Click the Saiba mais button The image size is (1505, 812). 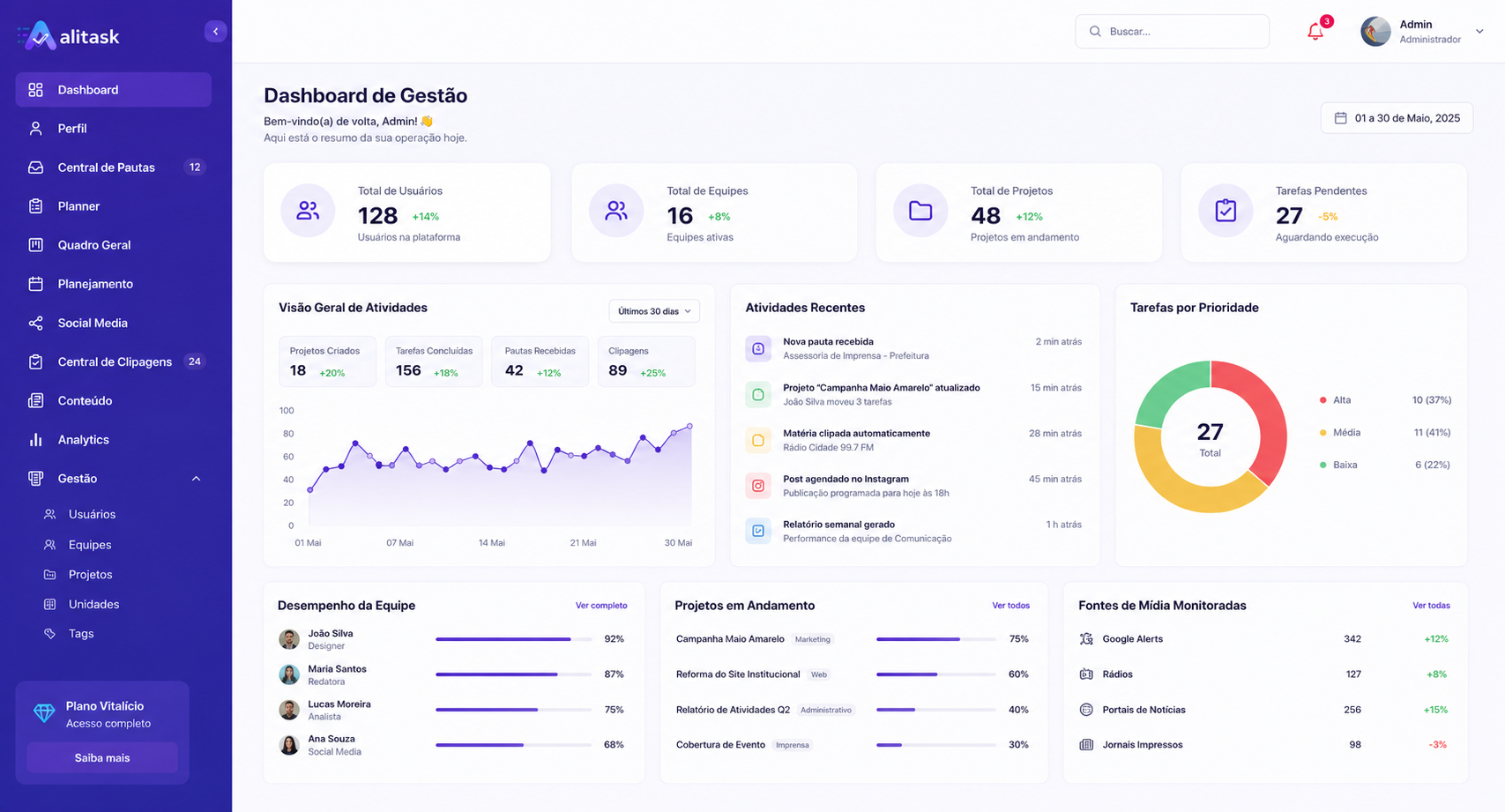tap(102, 758)
